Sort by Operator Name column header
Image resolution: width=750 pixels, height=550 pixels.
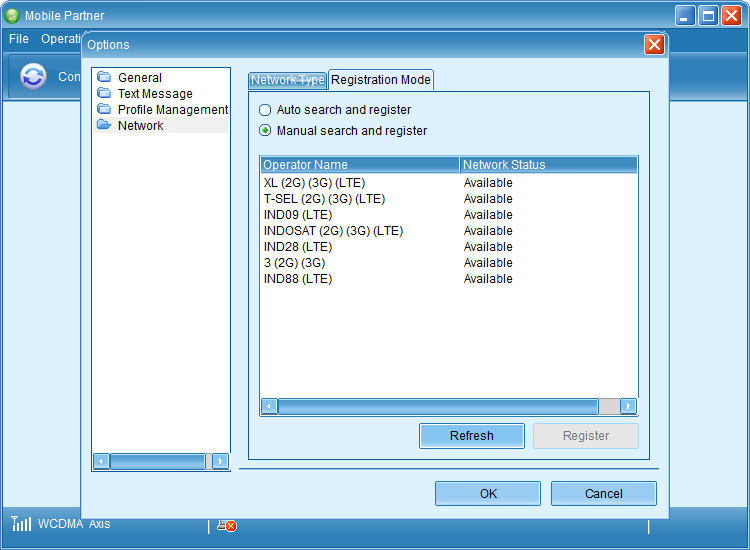(x=359, y=165)
